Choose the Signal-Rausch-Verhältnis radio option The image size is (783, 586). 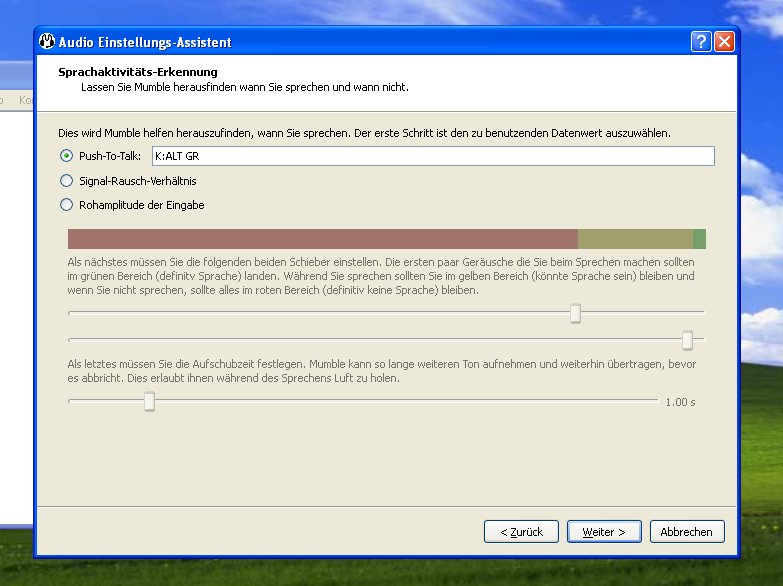pyautogui.click(x=67, y=181)
